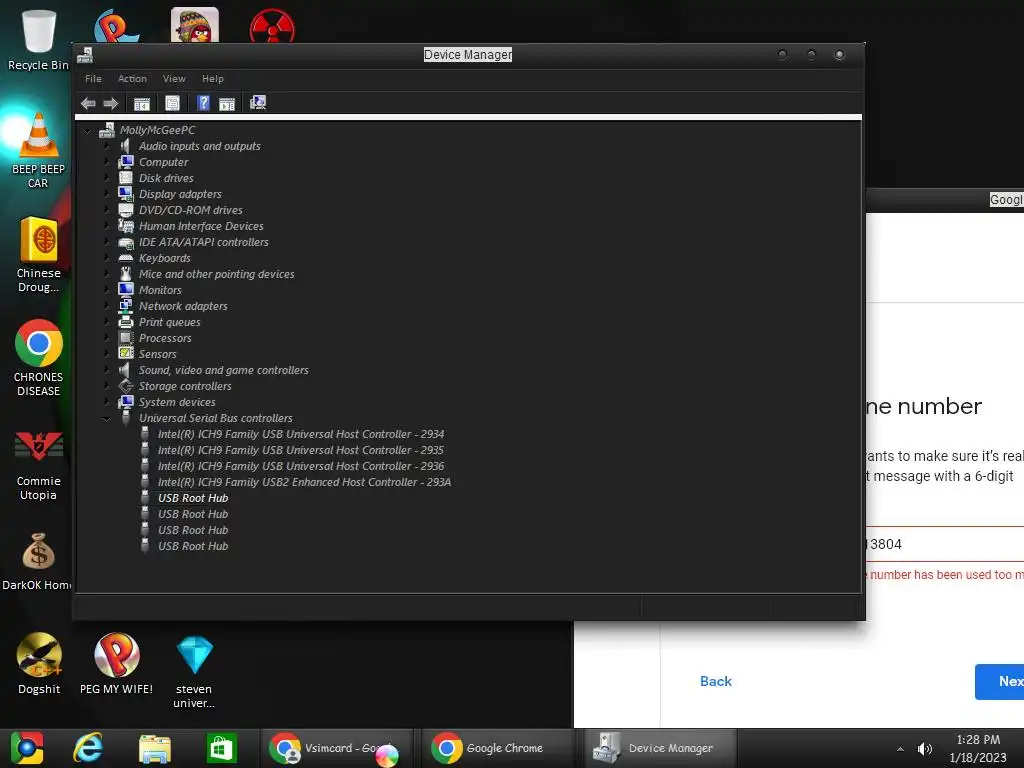Image resolution: width=1024 pixels, height=768 pixels.
Task: Click phone number field ending 3804
Action: point(945,544)
